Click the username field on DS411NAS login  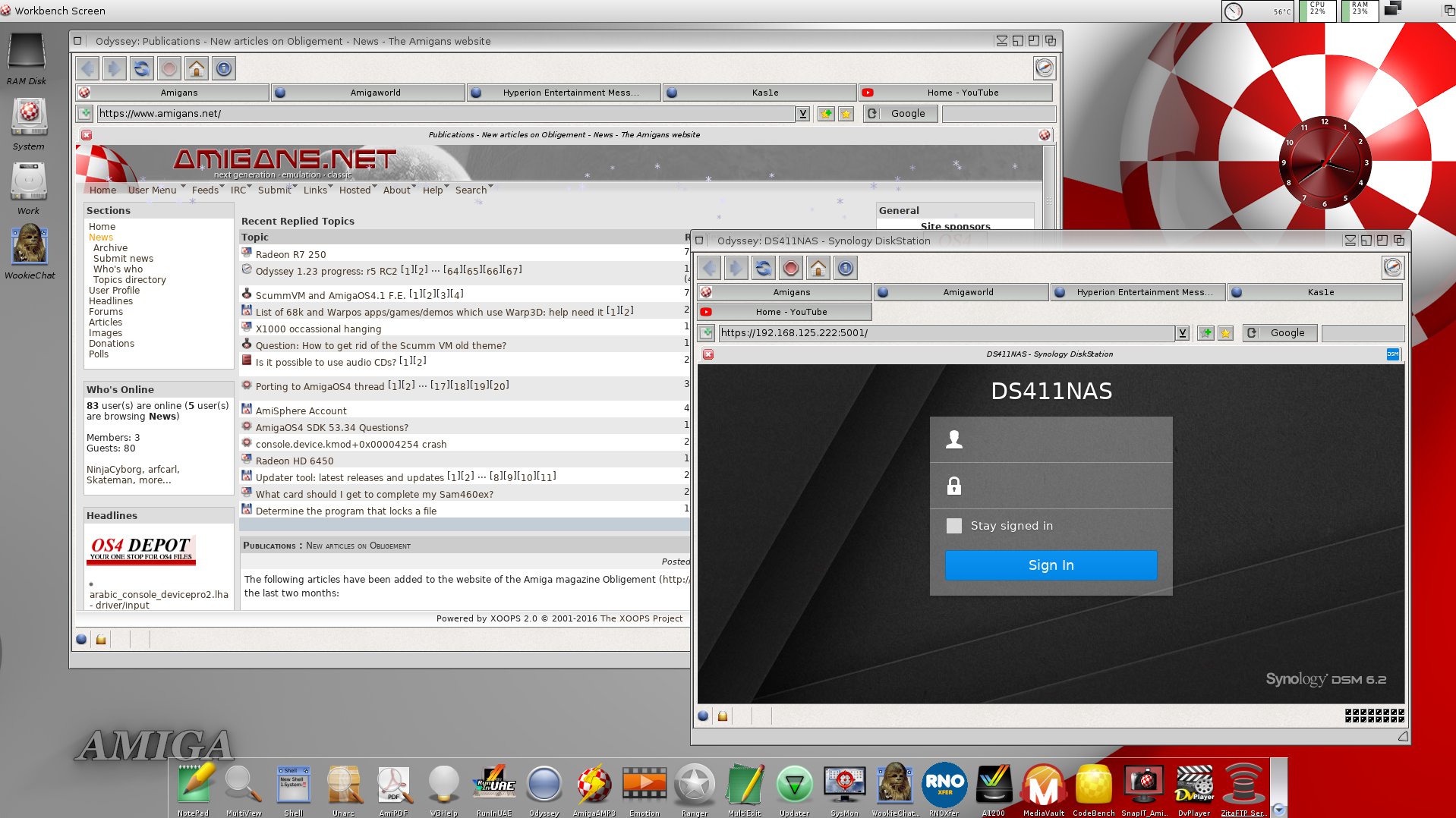click(1051, 440)
